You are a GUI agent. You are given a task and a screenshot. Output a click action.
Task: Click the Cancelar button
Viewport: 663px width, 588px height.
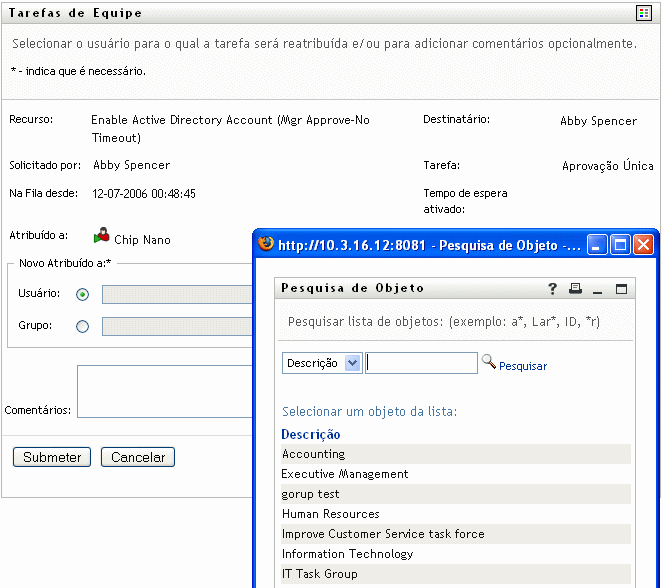[138, 457]
